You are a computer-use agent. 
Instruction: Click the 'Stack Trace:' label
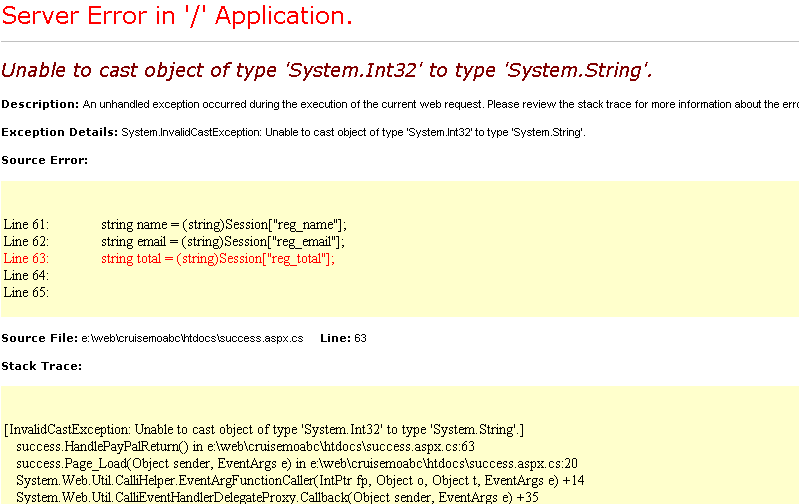[x=42, y=366]
